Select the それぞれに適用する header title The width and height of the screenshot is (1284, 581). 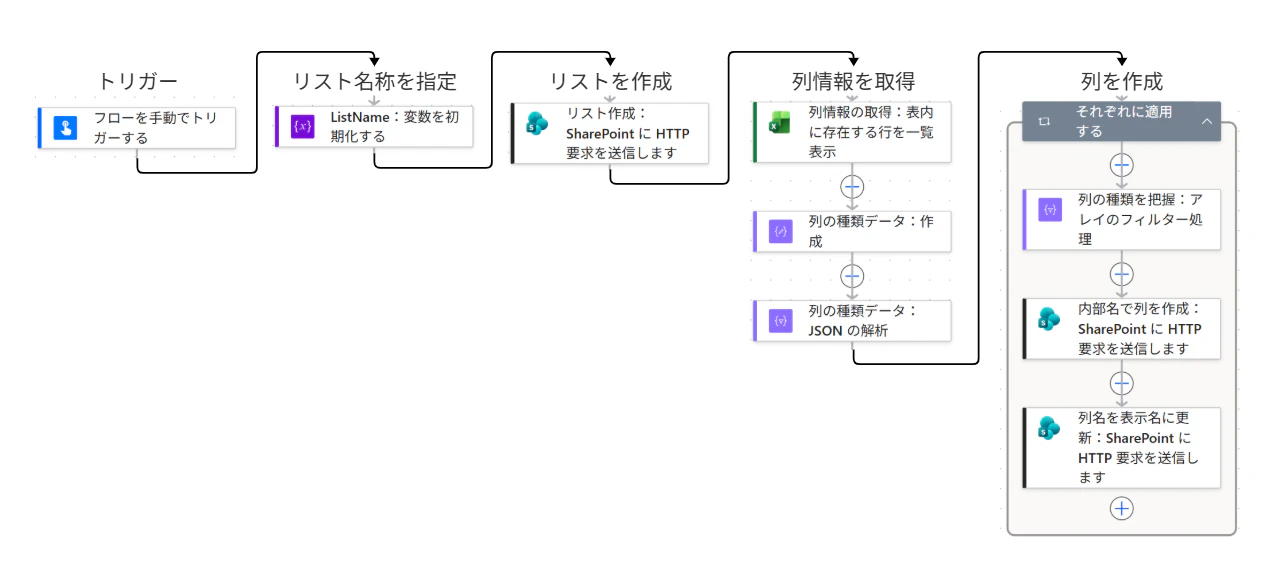click(x=1124, y=121)
